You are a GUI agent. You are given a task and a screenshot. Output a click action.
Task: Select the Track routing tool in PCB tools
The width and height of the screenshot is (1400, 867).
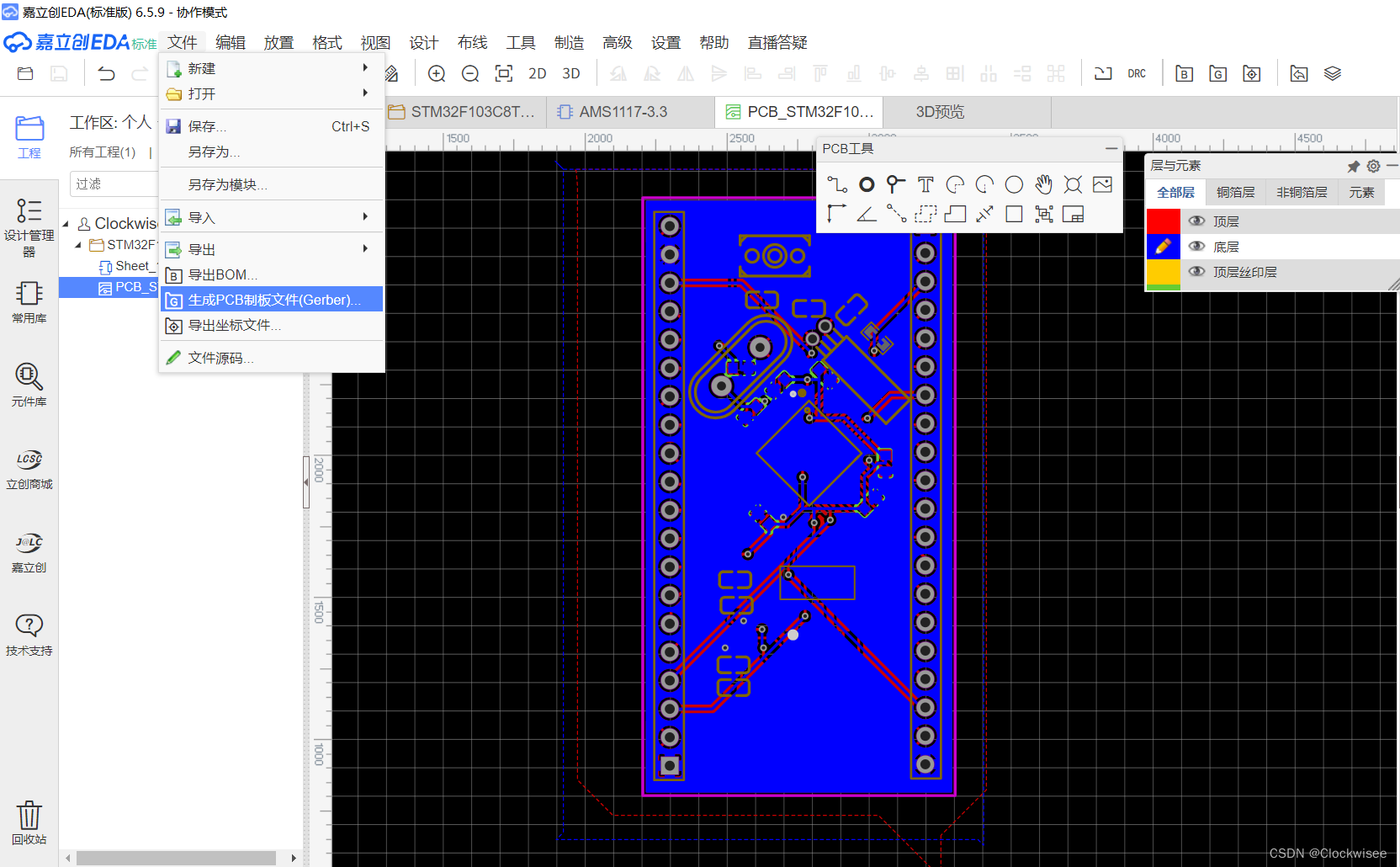tap(837, 184)
